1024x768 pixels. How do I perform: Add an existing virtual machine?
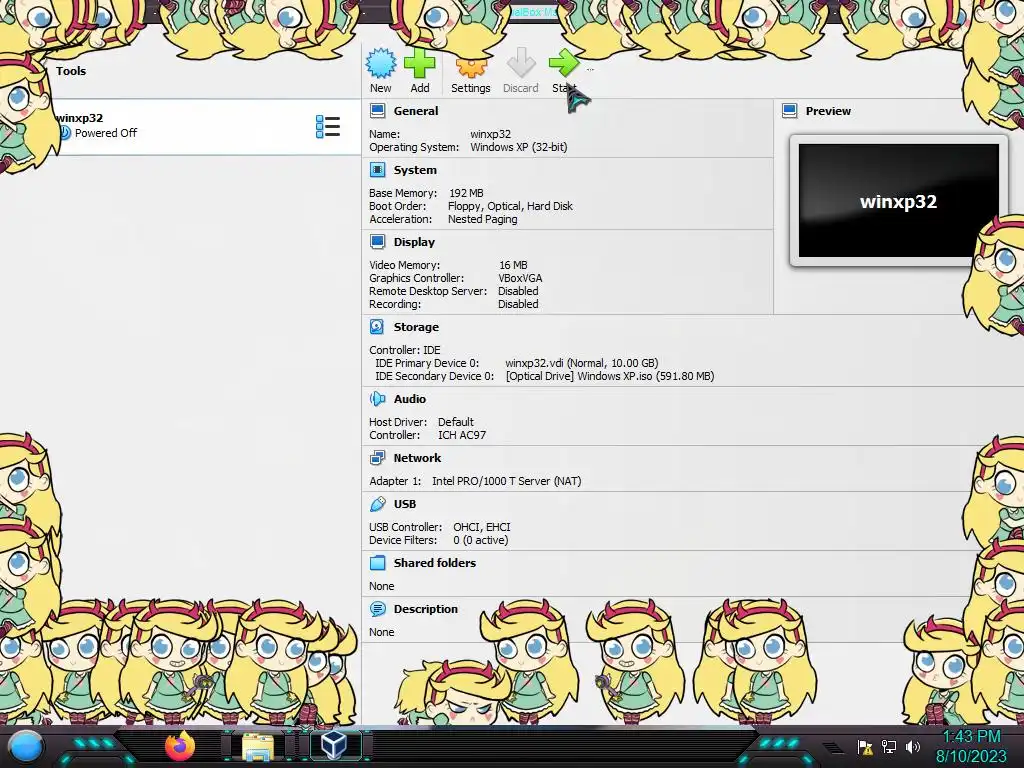pyautogui.click(x=420, y=71)
